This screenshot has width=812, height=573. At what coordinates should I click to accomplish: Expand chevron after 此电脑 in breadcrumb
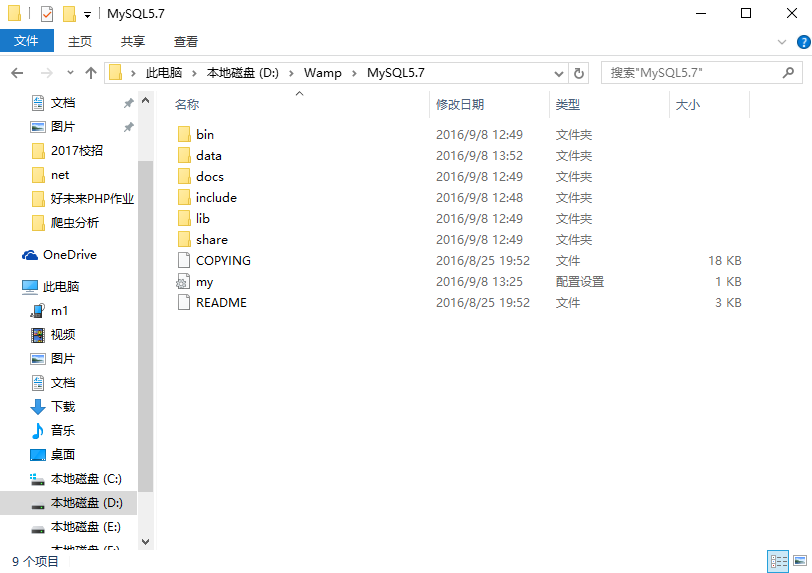194,73
